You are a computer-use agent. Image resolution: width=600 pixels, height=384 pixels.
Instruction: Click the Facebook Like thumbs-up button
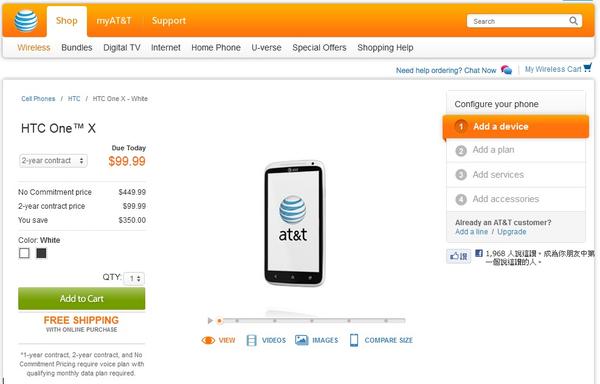coord(458,256)
